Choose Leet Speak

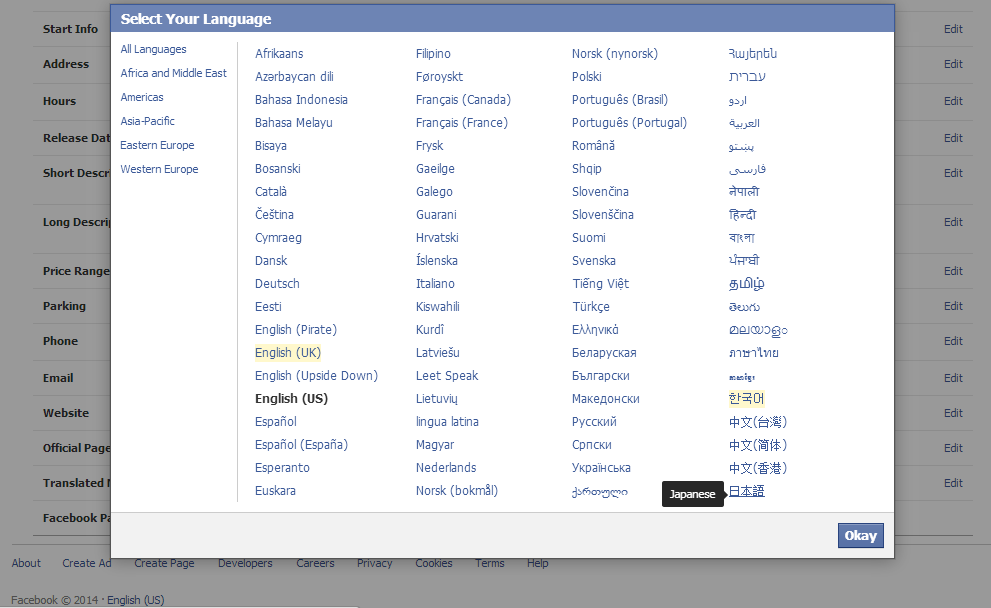(447, 376)
